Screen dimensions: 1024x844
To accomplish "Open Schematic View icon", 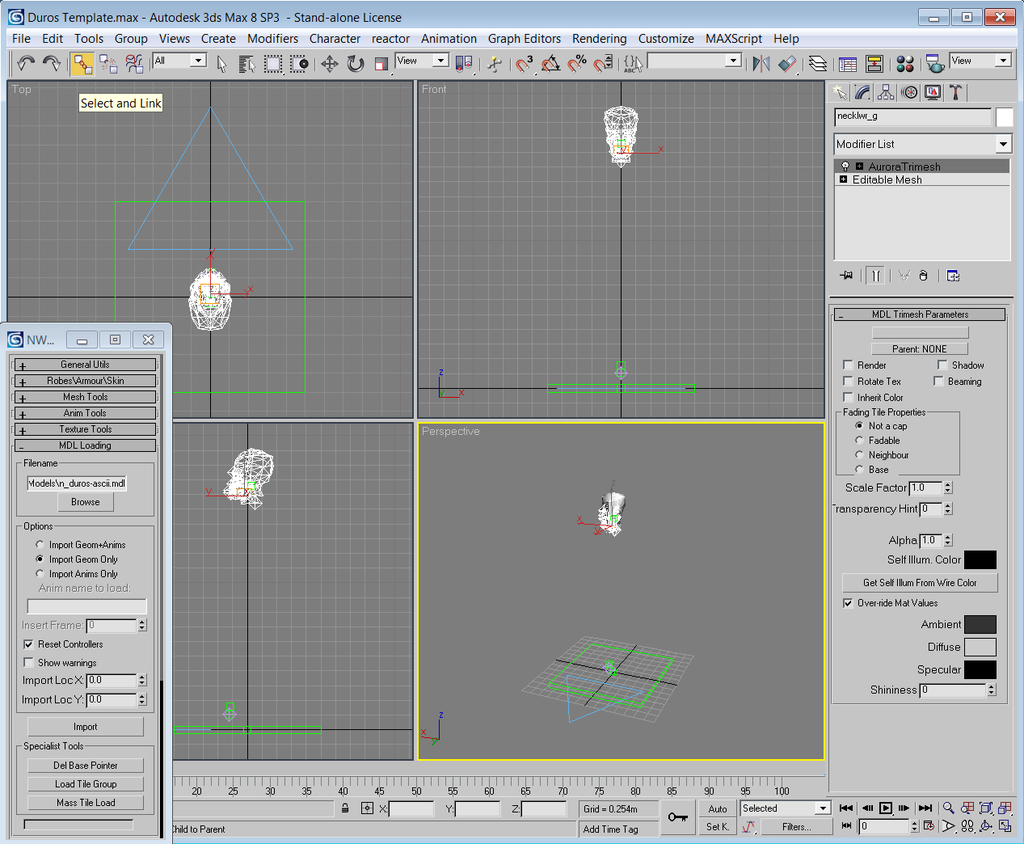I will (x=874, y=63).
